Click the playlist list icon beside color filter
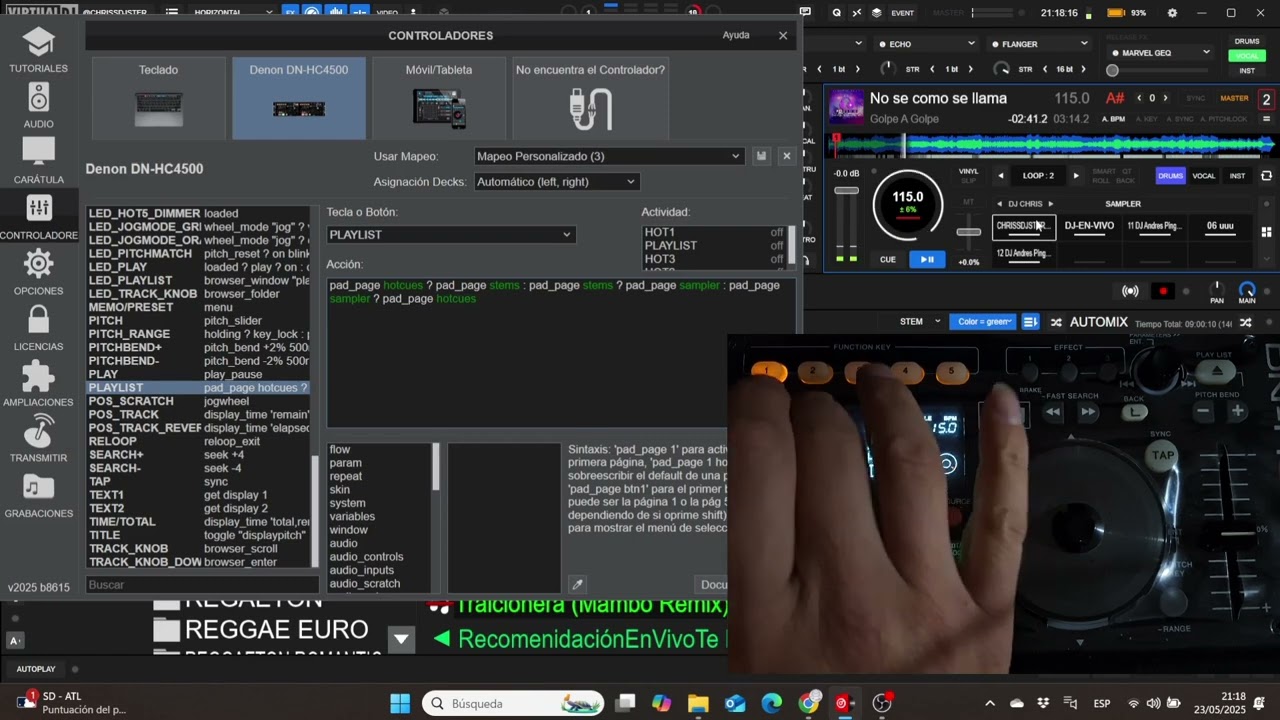The width and height of the screenshot is (1280, 720). [1030, 322]
